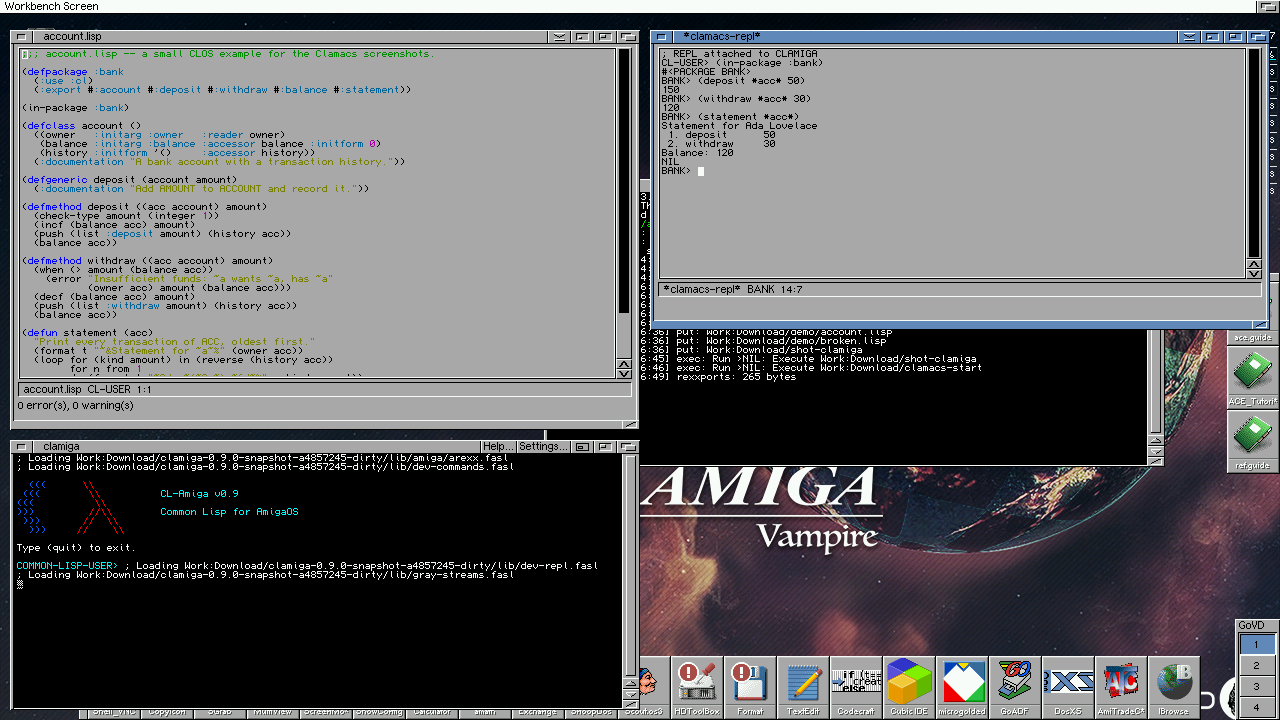The image size is (1280, 720).
Task: Click the clamacs-repl window scroll-up arrow
Action: 1254,263
